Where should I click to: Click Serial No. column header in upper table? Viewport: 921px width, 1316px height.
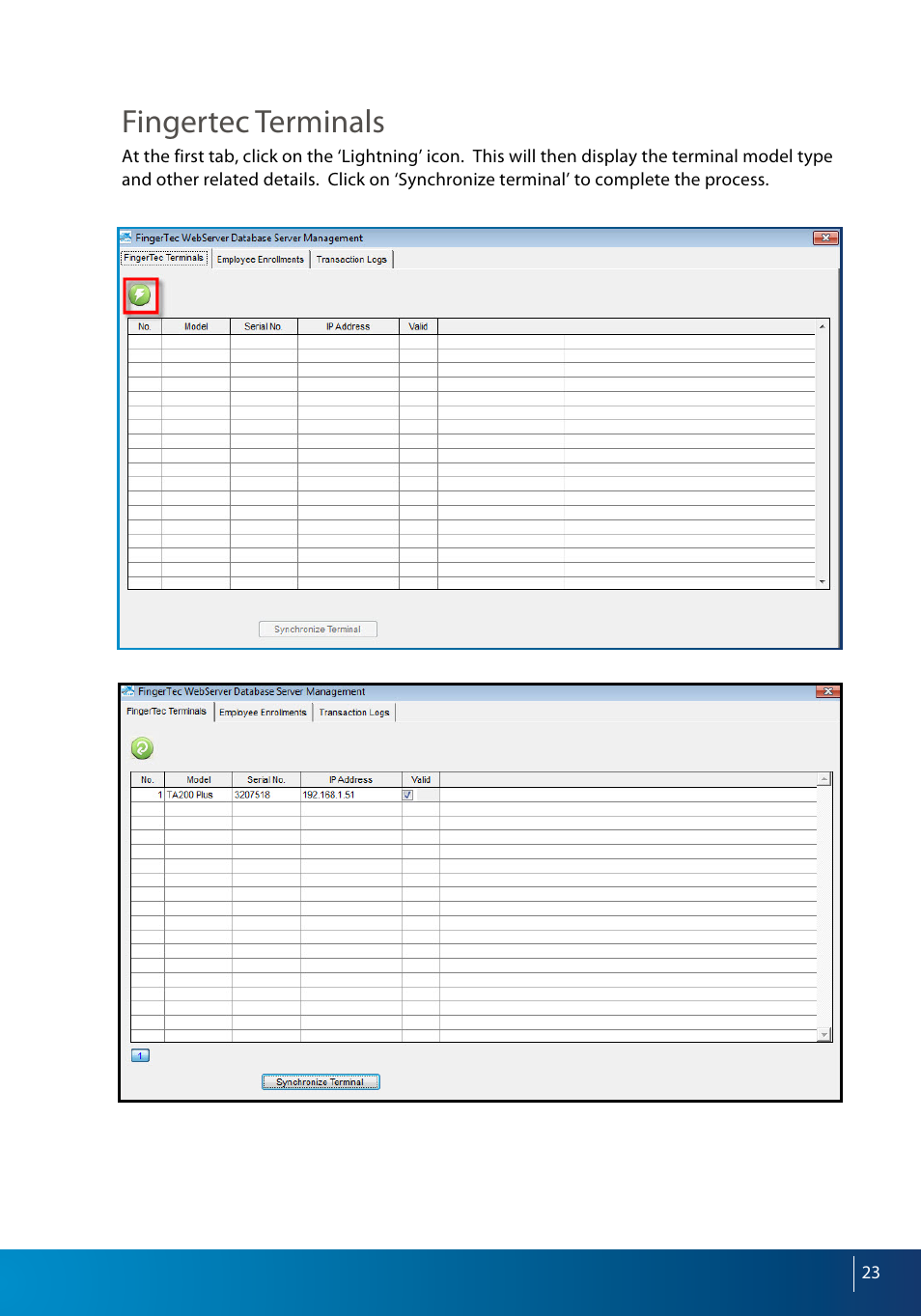(x=264, y=326)
